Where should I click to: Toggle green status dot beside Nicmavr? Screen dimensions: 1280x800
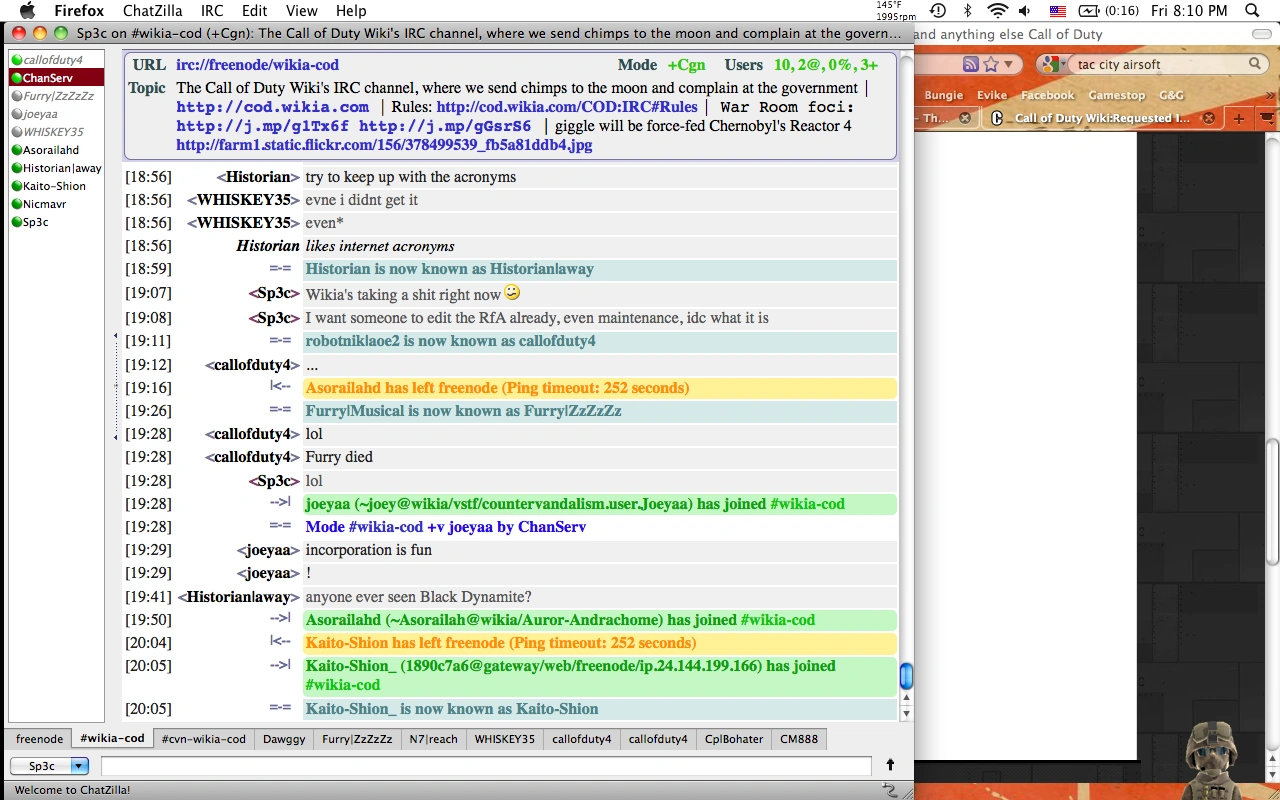(16, 204)
